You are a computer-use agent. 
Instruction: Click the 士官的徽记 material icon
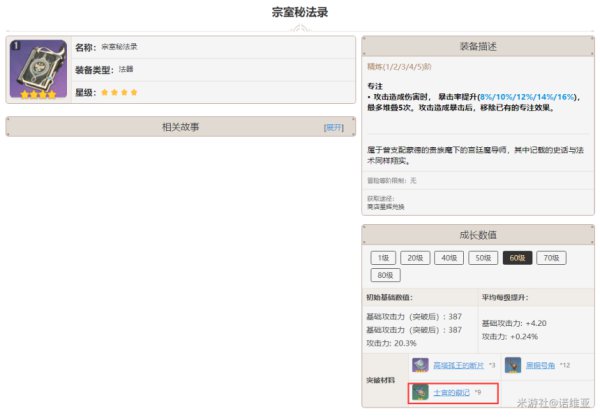(421, 393)
